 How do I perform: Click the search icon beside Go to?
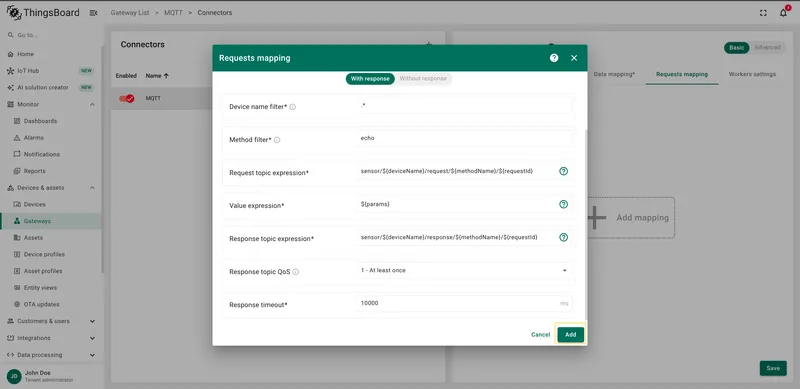pyautogui.click(x=10, y=35)
